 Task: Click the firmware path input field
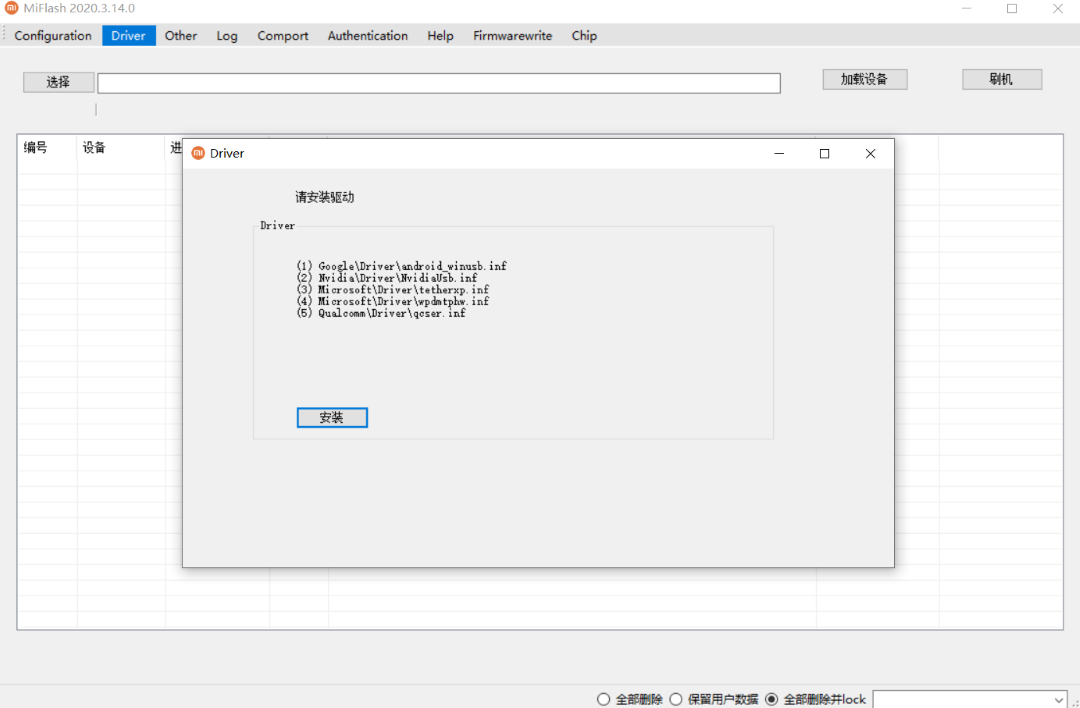438,83
